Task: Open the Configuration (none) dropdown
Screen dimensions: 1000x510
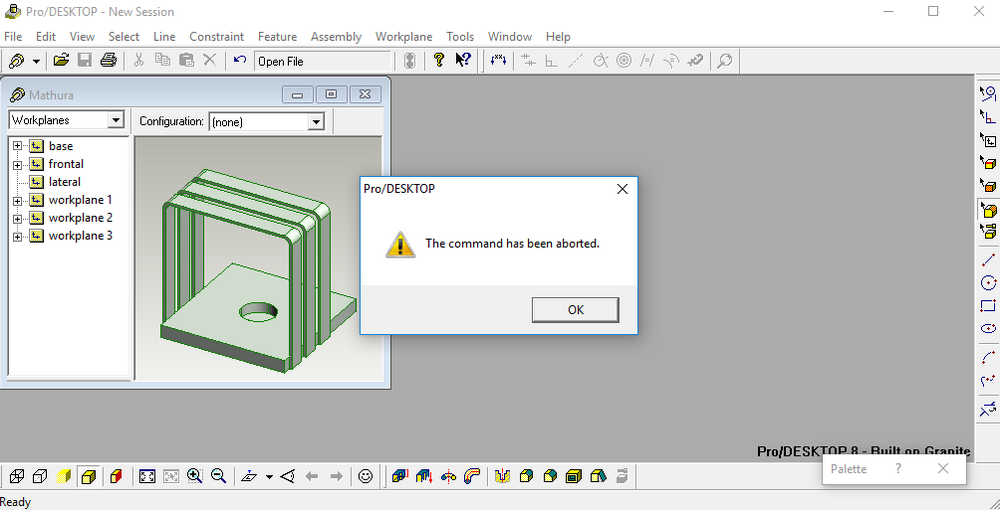Action: pos(316,122)
